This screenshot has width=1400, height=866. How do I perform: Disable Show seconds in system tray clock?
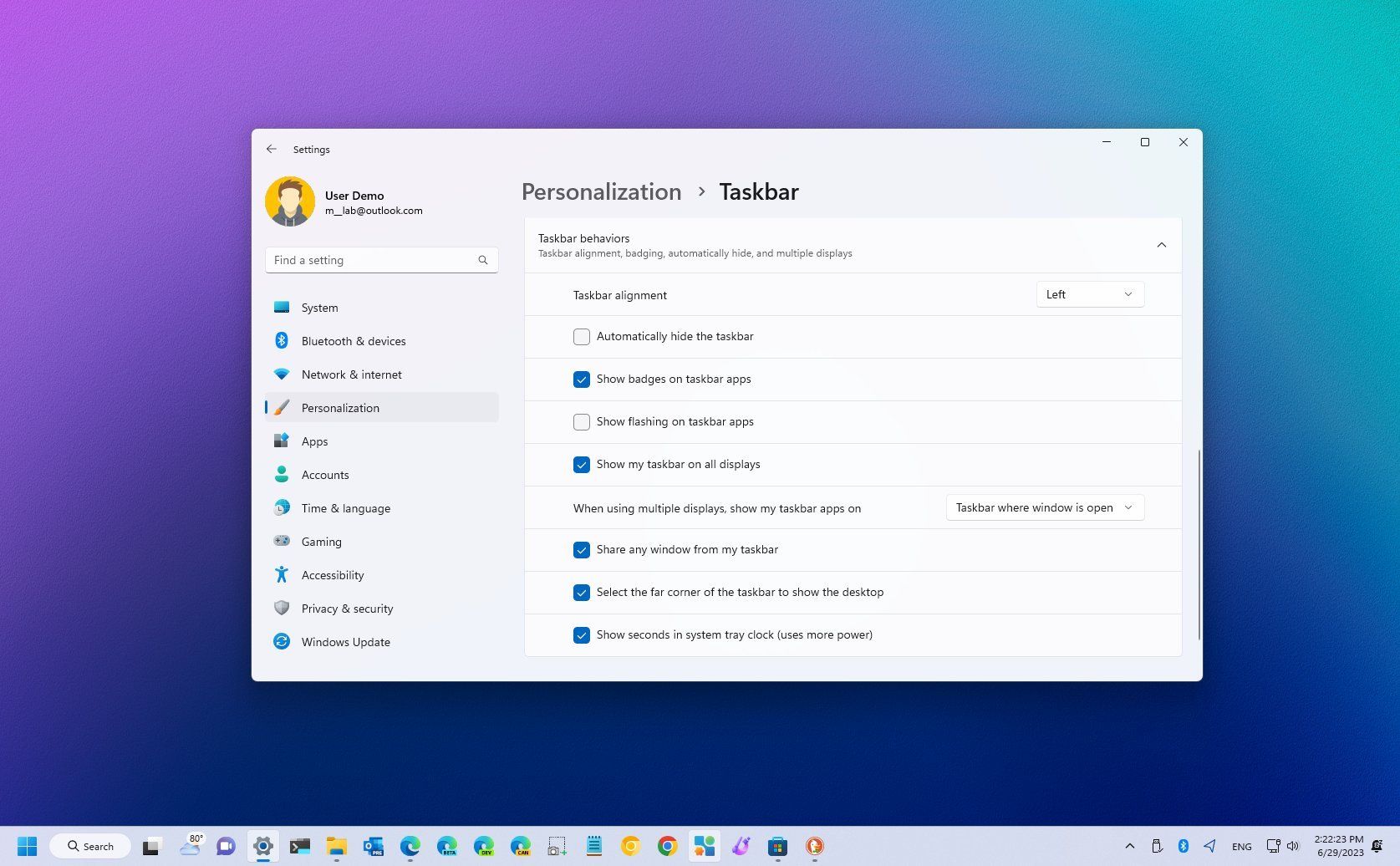[x=582, y=635]
